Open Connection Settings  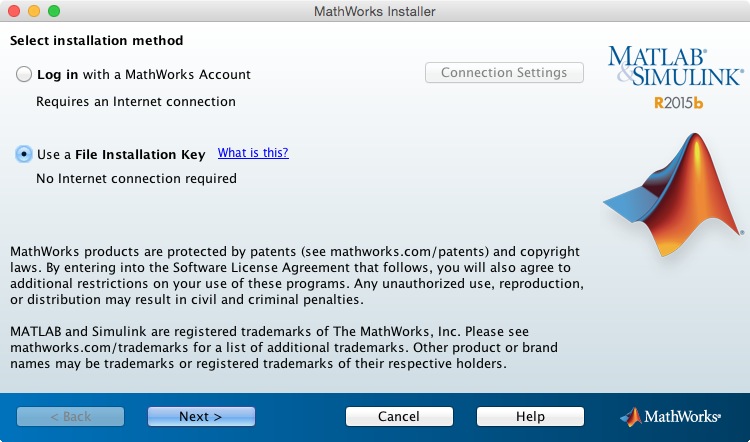[x=504, y=73]
